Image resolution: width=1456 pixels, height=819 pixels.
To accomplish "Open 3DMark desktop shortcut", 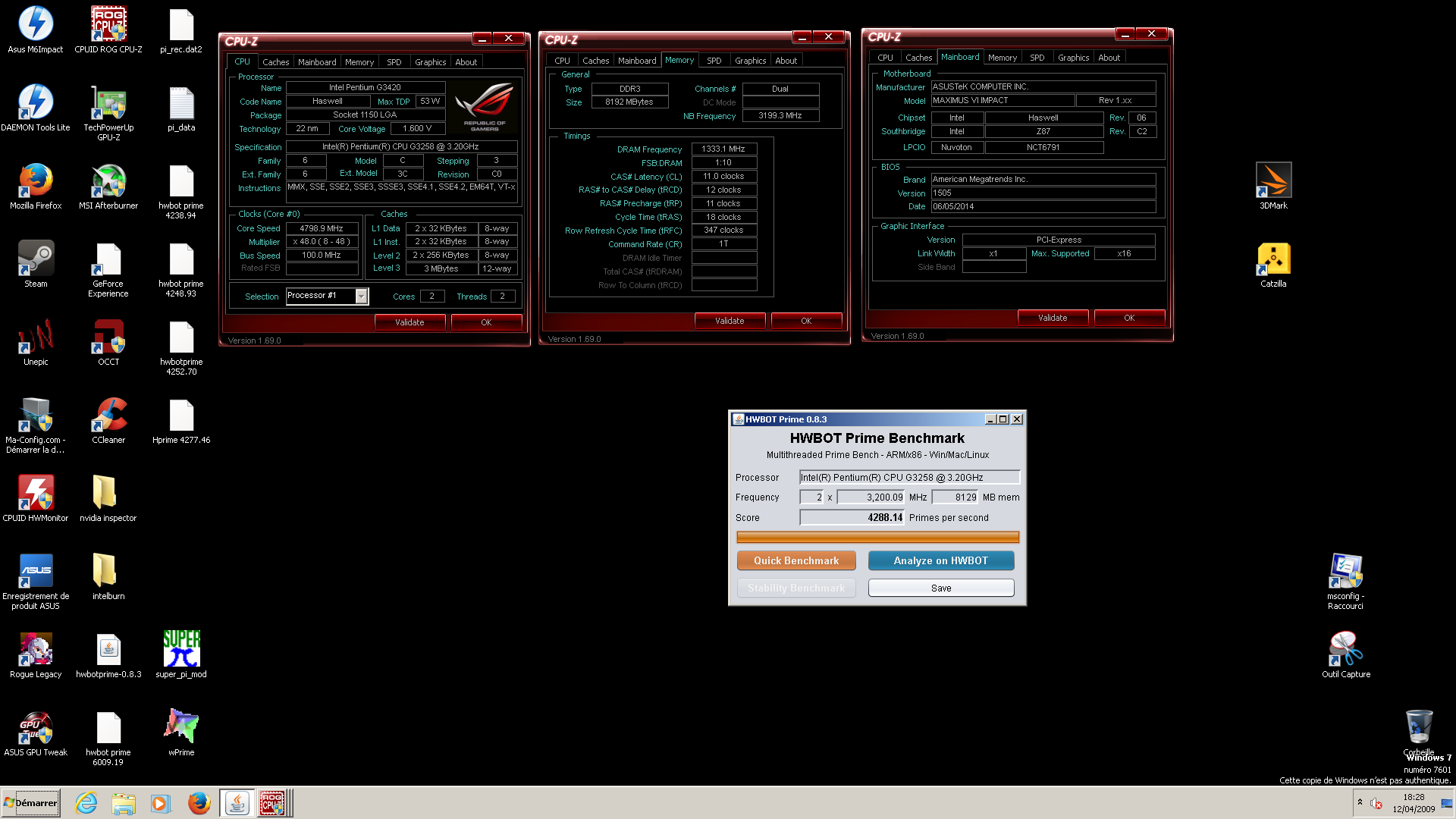I will (x=1273, y=187).
